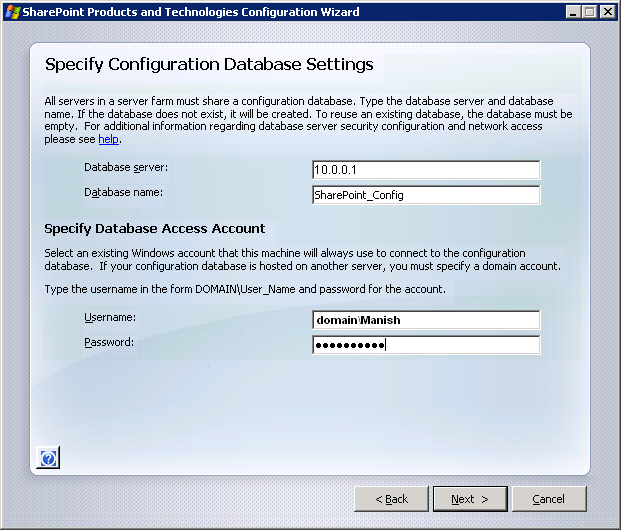Click 'Specify Configuration Database Settings' heading
621x530 pixels.
point(209,65)
